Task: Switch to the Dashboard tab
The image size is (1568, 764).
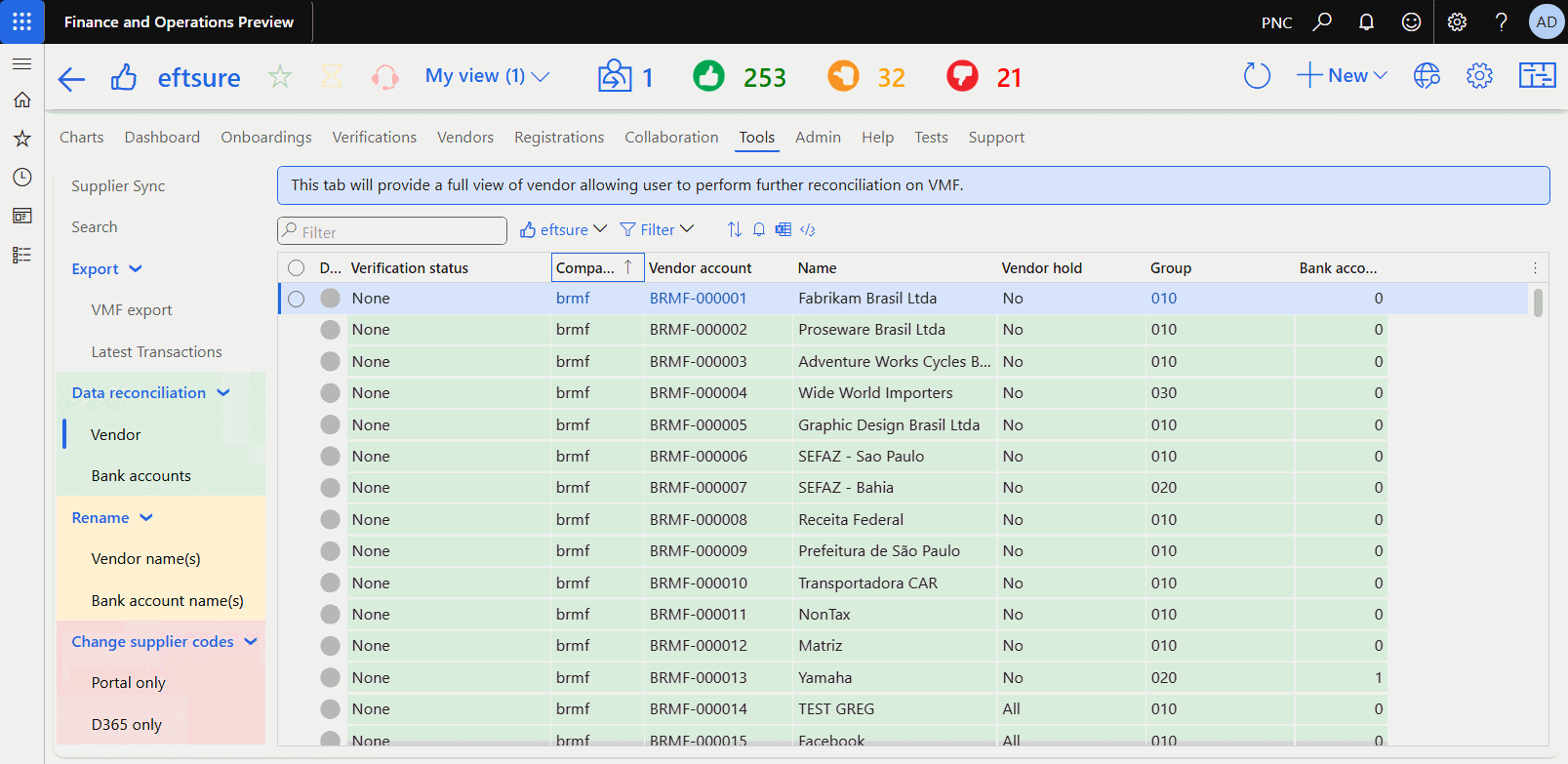Action: pos(162,138)
